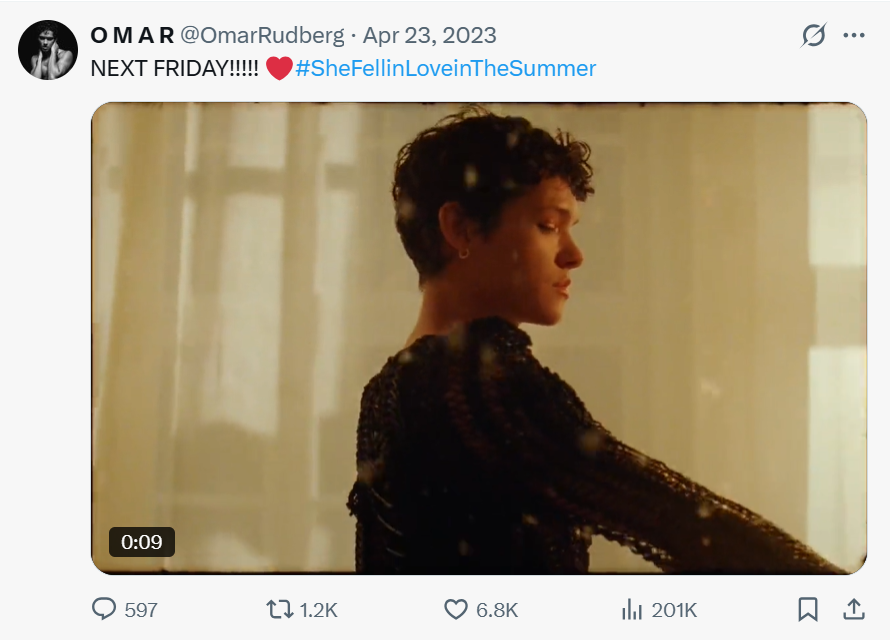Viewport: 890px width, 640px height.
Task: Click the display name O M A R
Action: coord(132,35)
